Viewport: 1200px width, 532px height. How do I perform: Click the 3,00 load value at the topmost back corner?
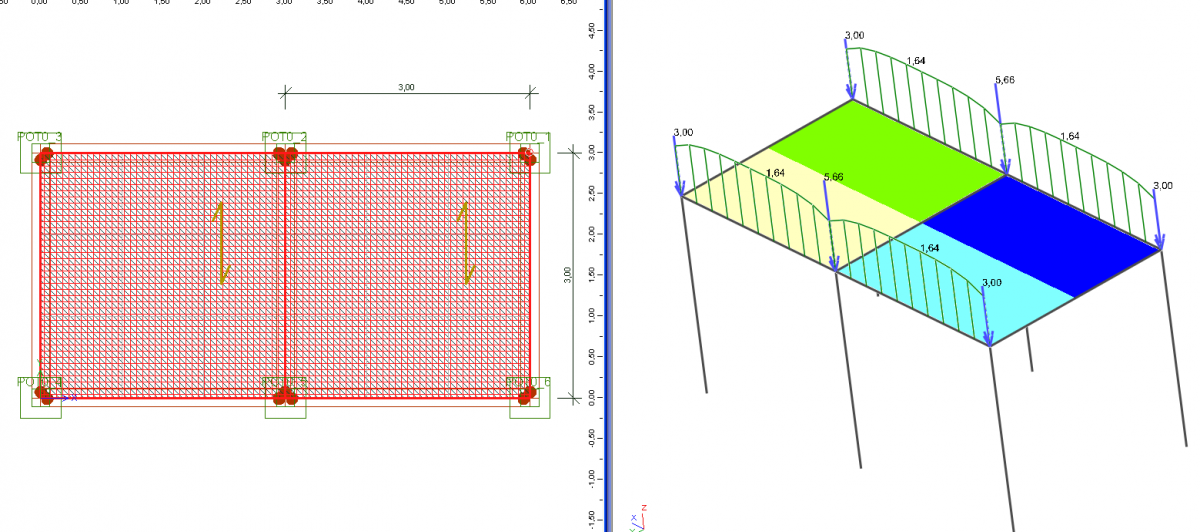[855, 36]
